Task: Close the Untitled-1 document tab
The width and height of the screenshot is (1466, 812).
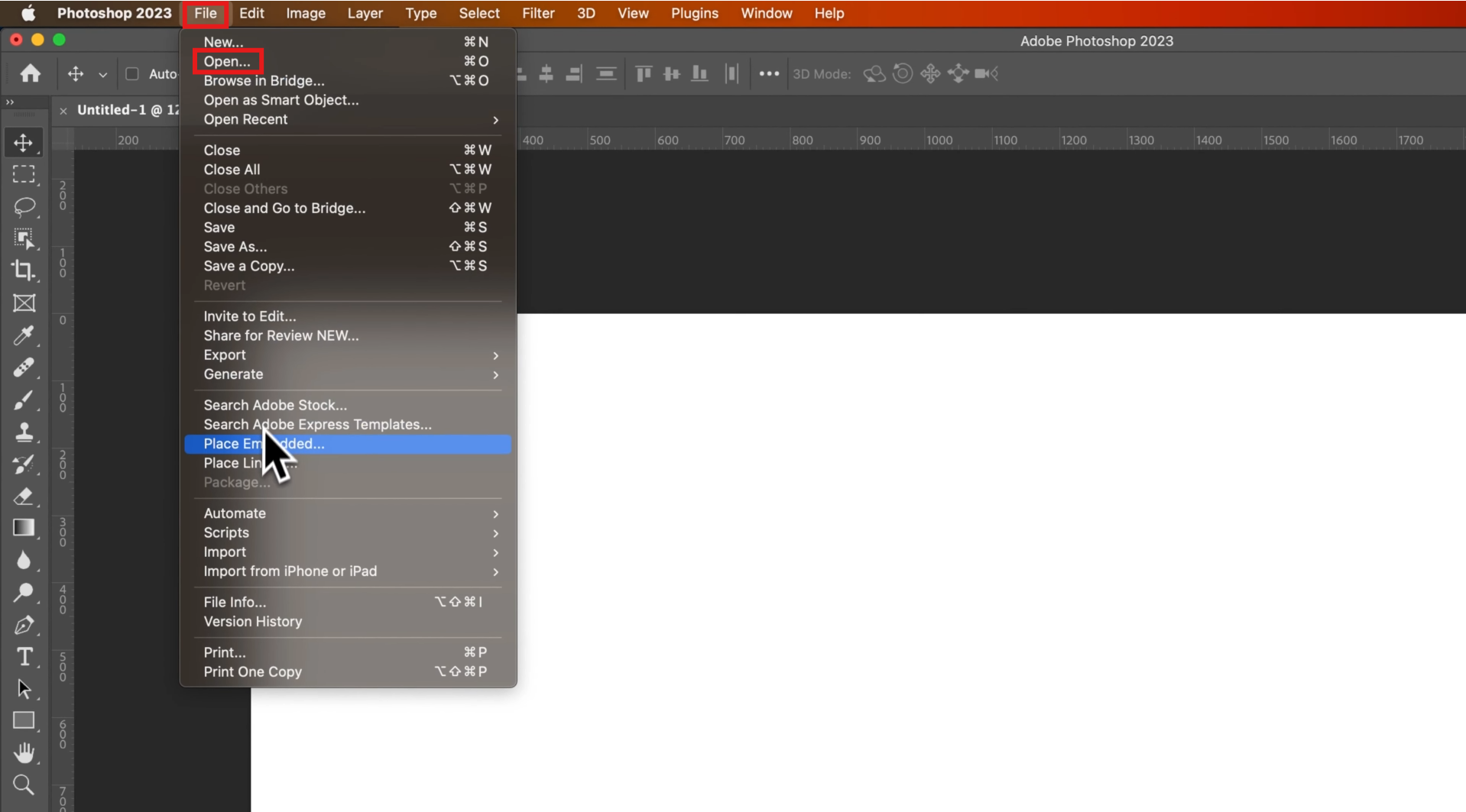Action: (x=63, y=112)
